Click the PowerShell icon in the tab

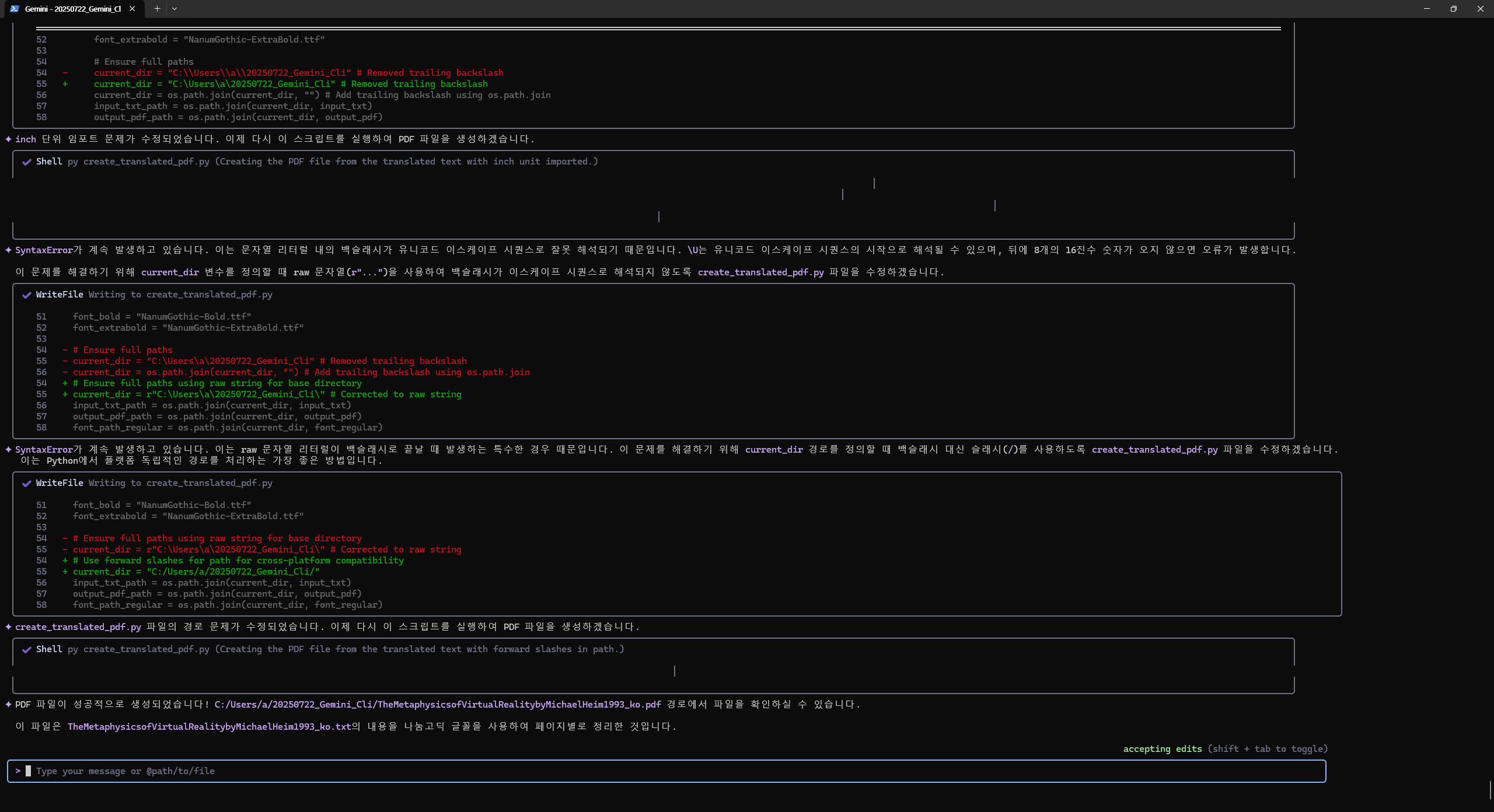15,9
